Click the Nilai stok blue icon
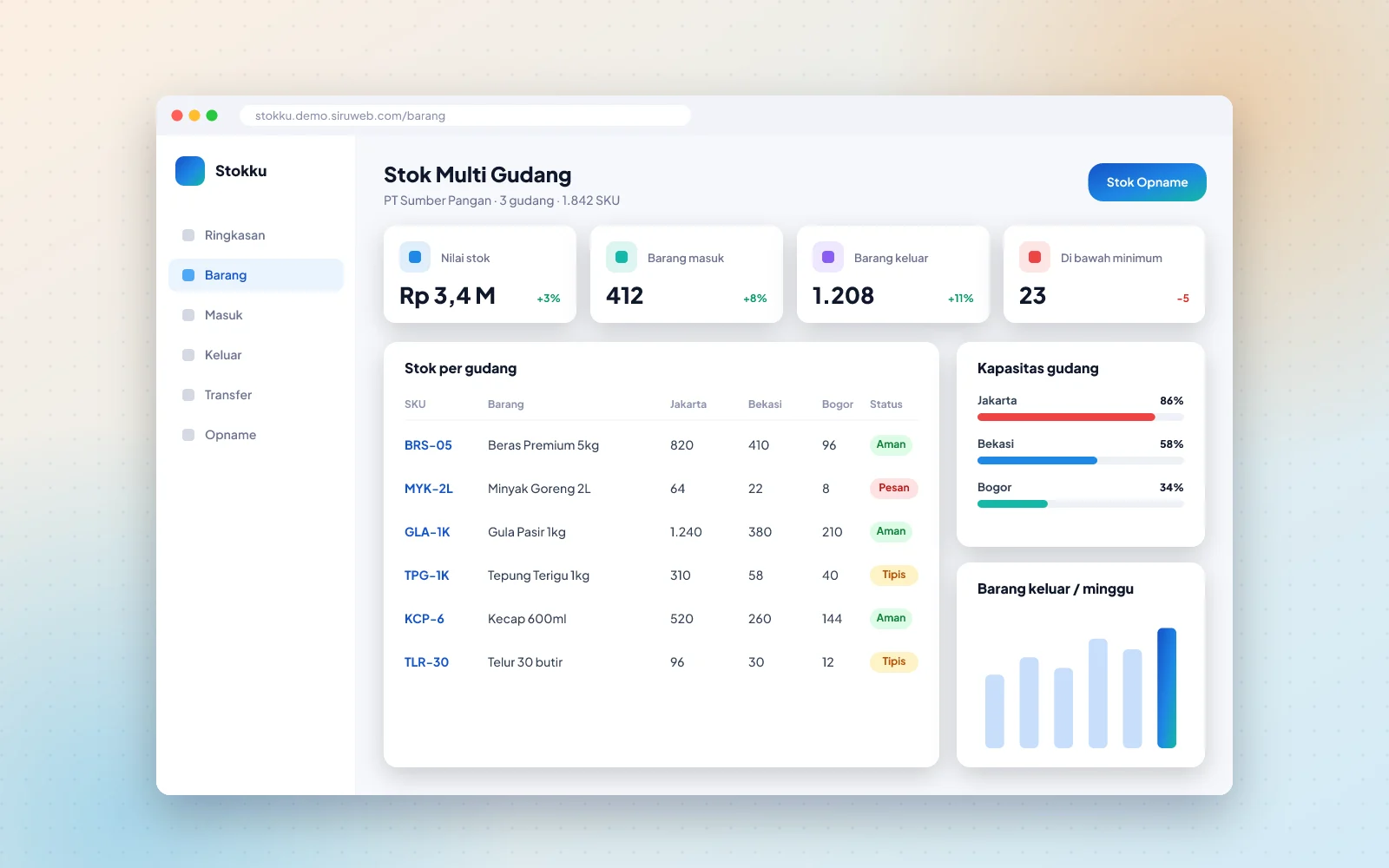1389x868 pixels. (415, 257)
